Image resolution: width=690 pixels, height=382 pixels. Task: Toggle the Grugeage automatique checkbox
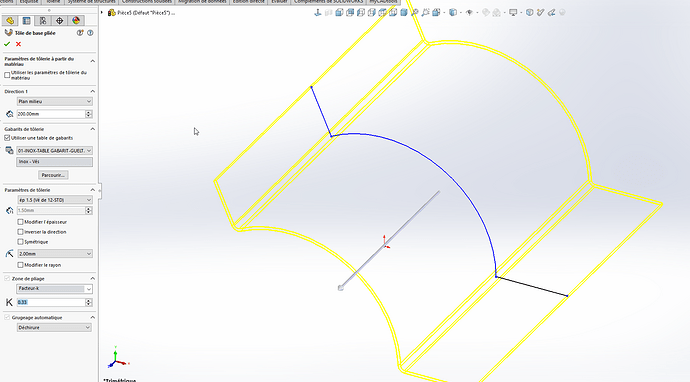click(7, 317)
